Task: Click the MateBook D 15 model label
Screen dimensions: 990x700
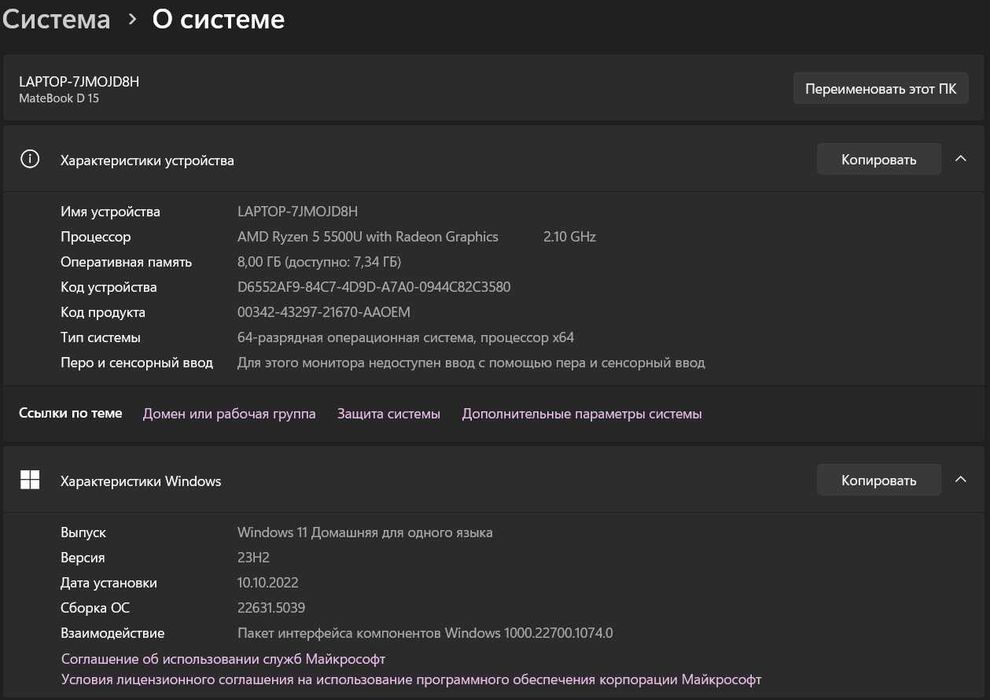Action: (59, 98)
